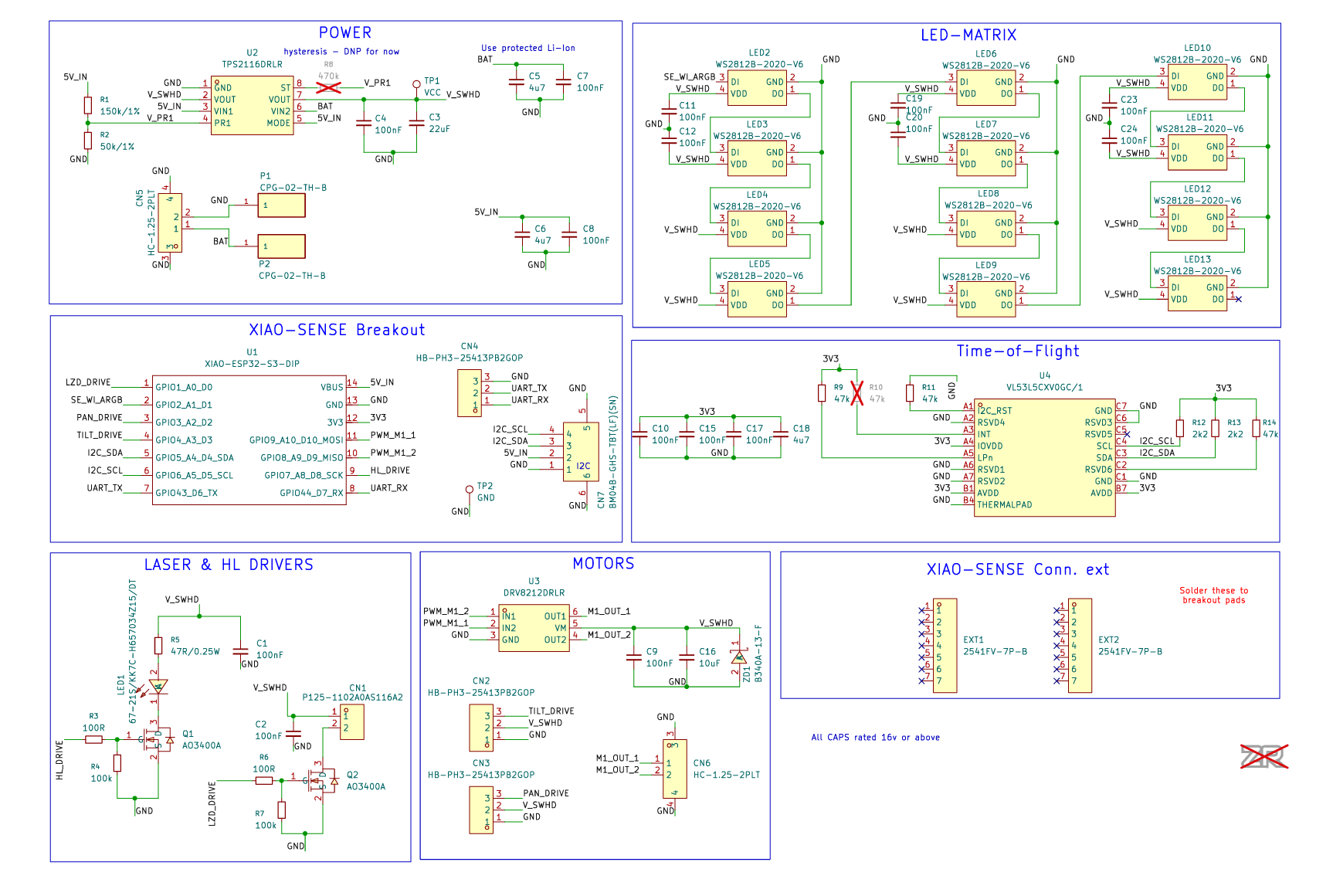Click the crossed-out logo in bottom right corner

coord(1264,756)
